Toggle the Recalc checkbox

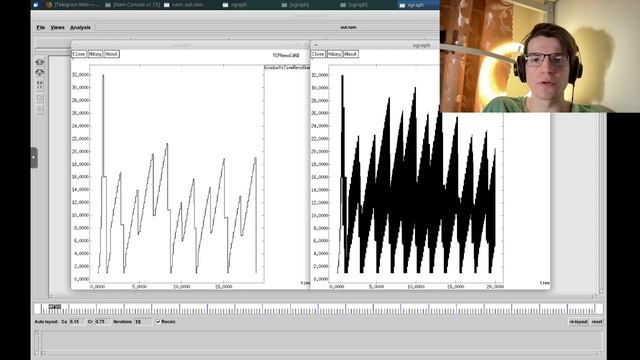pos(158,322)
